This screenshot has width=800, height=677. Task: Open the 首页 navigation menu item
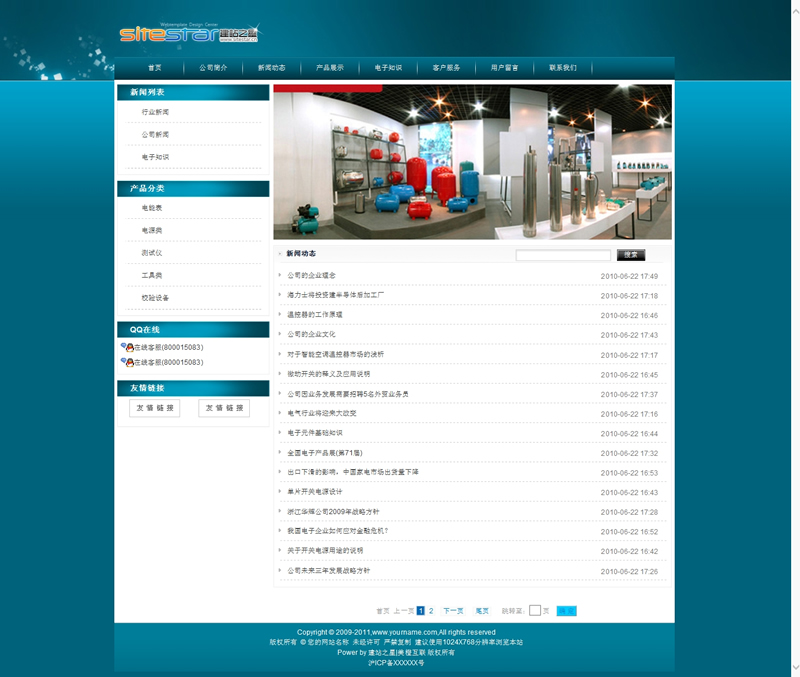[154, 68]
